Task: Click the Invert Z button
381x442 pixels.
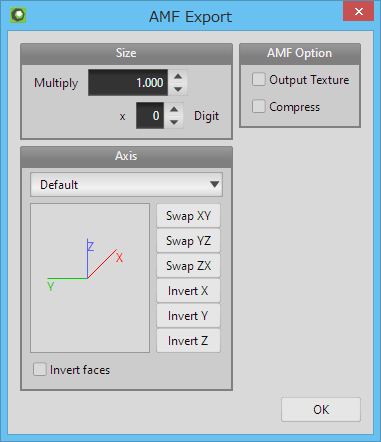Action: click(x=188, y=341)
